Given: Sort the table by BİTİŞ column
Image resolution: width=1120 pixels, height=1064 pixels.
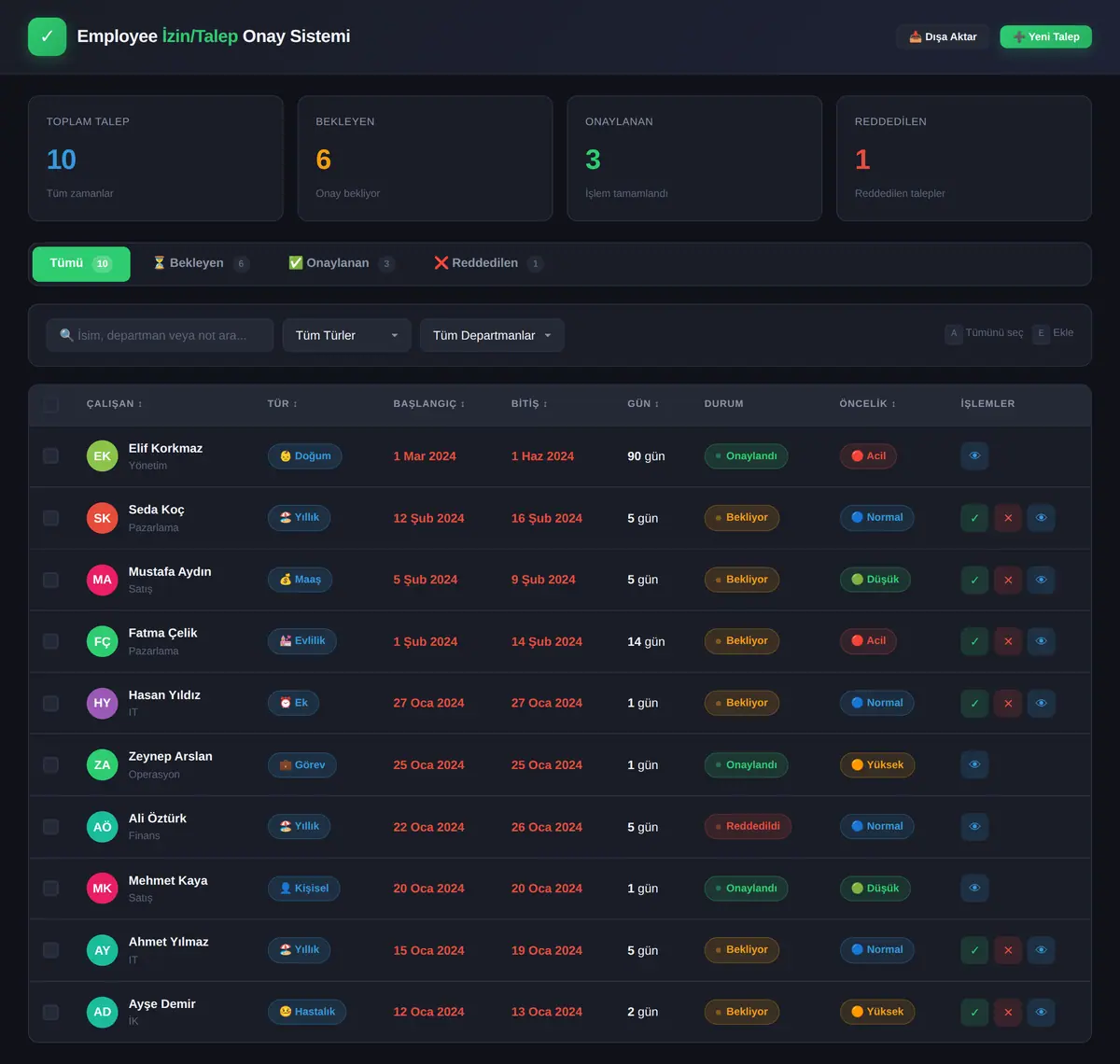Looking at the screenshot, I should tap(529, 404).
